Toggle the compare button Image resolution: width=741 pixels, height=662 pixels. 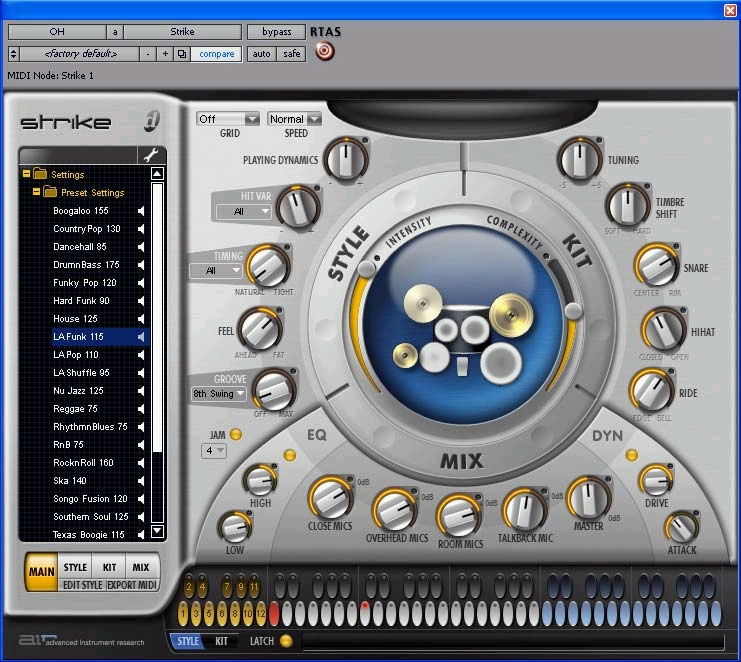pyautogui.click(x=216, y=54)
